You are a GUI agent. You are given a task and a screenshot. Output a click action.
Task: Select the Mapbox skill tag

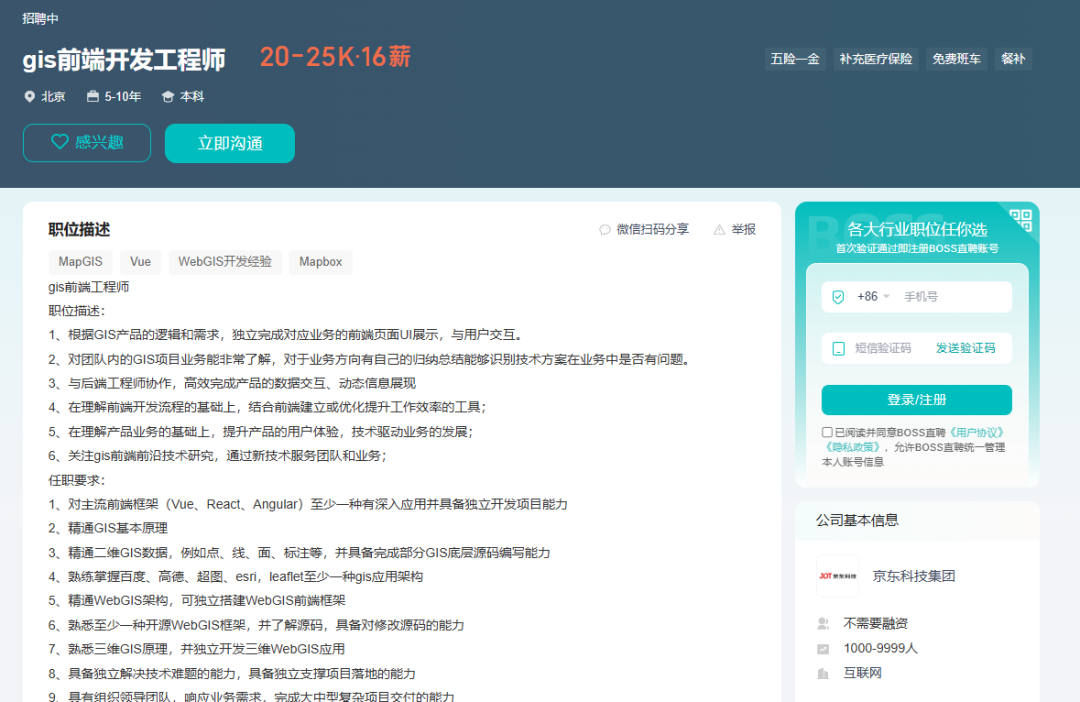pyautogui.click(x=320, y=261)
